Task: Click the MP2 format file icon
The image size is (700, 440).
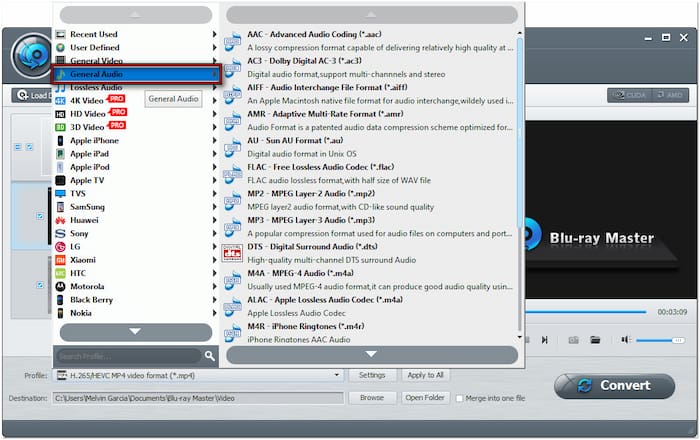Action: pos(232,200)
